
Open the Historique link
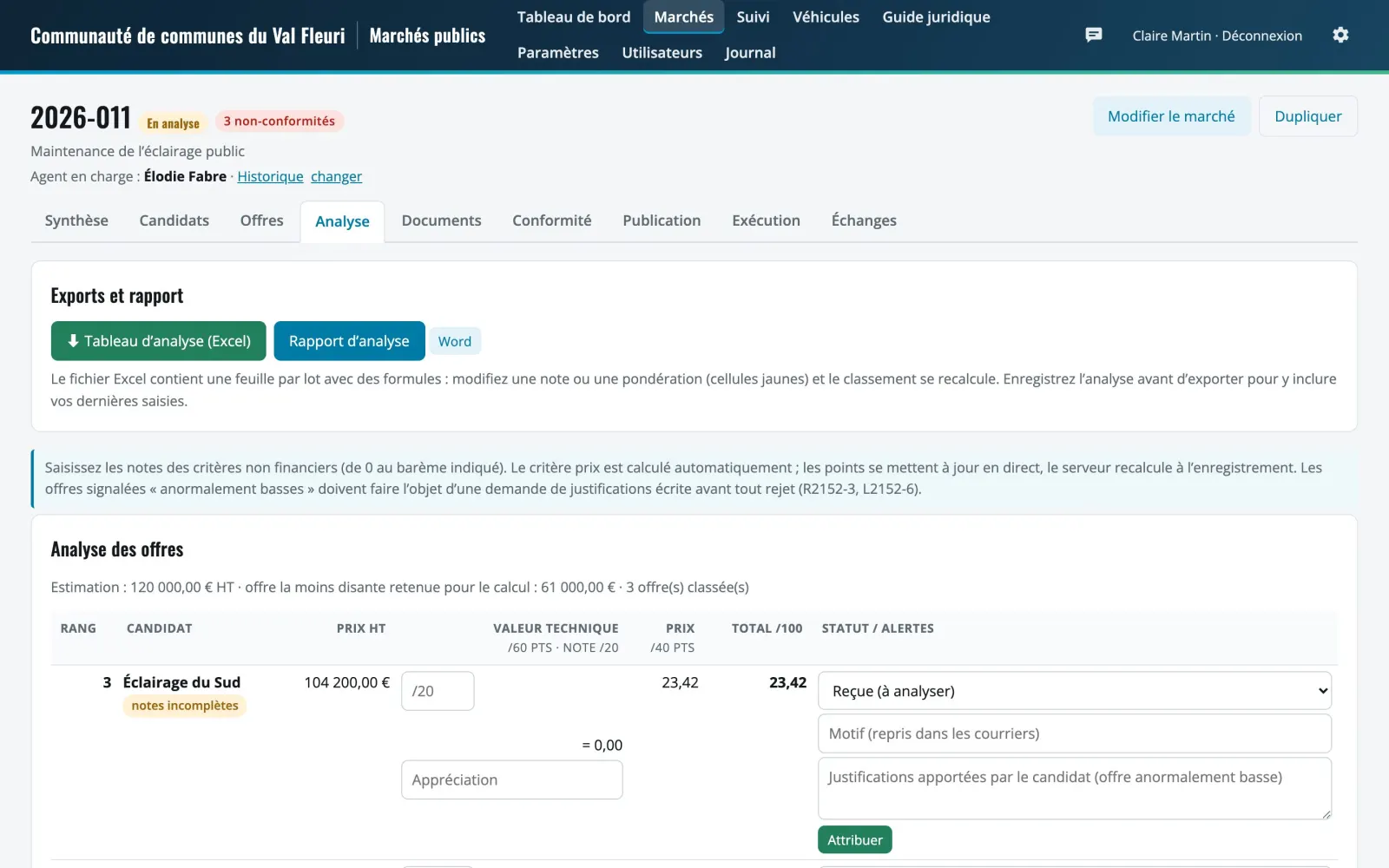(270, 176)
